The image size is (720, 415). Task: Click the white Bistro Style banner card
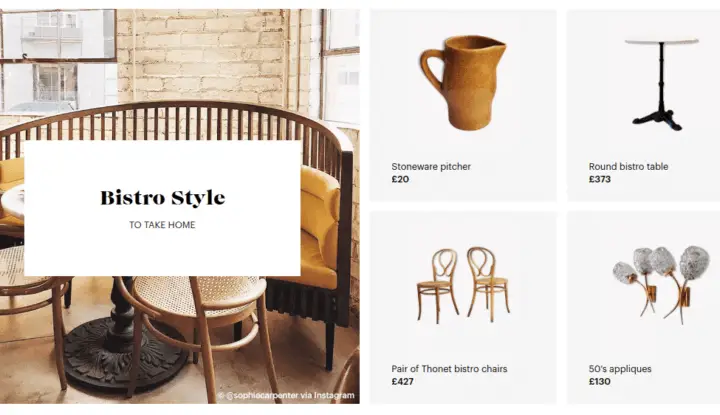pos(162,208)
